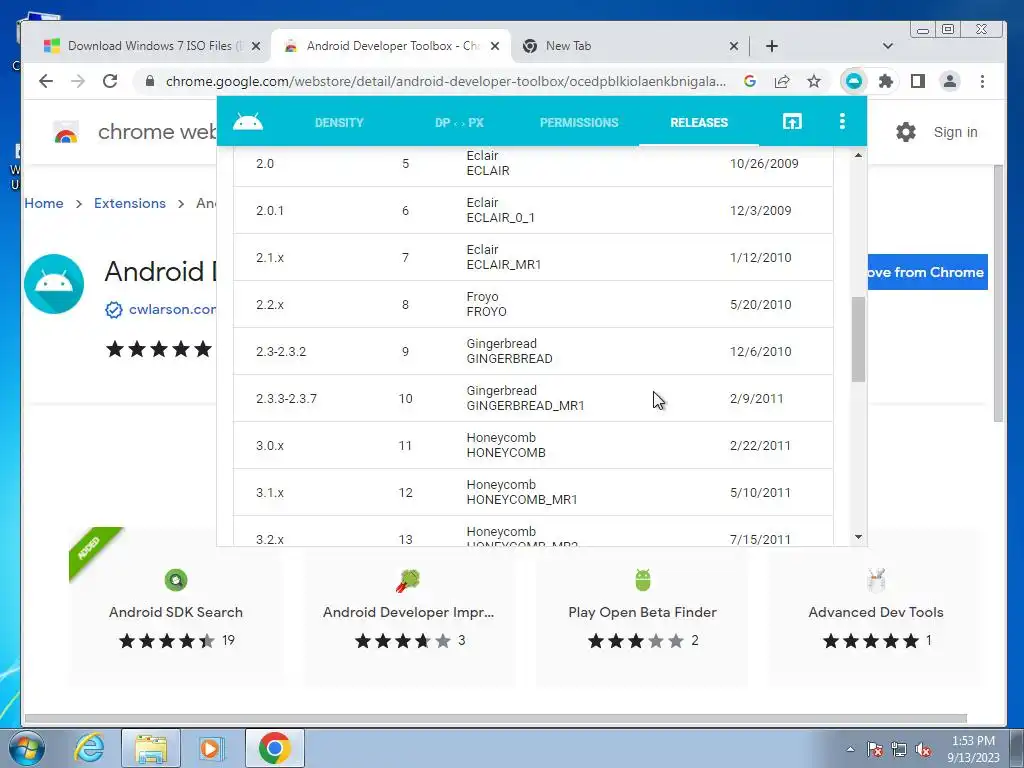This screenshot has width=1024, height=768.
Task: Click the HONEYCOMB_MR1 release name
Action: click(x=522, y=500)
